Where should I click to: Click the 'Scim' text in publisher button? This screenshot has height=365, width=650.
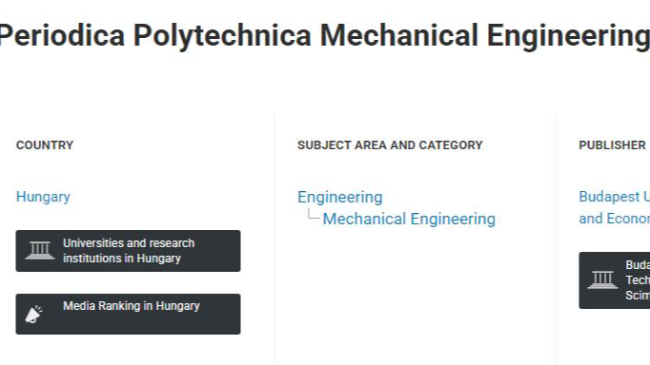[638, 295]
